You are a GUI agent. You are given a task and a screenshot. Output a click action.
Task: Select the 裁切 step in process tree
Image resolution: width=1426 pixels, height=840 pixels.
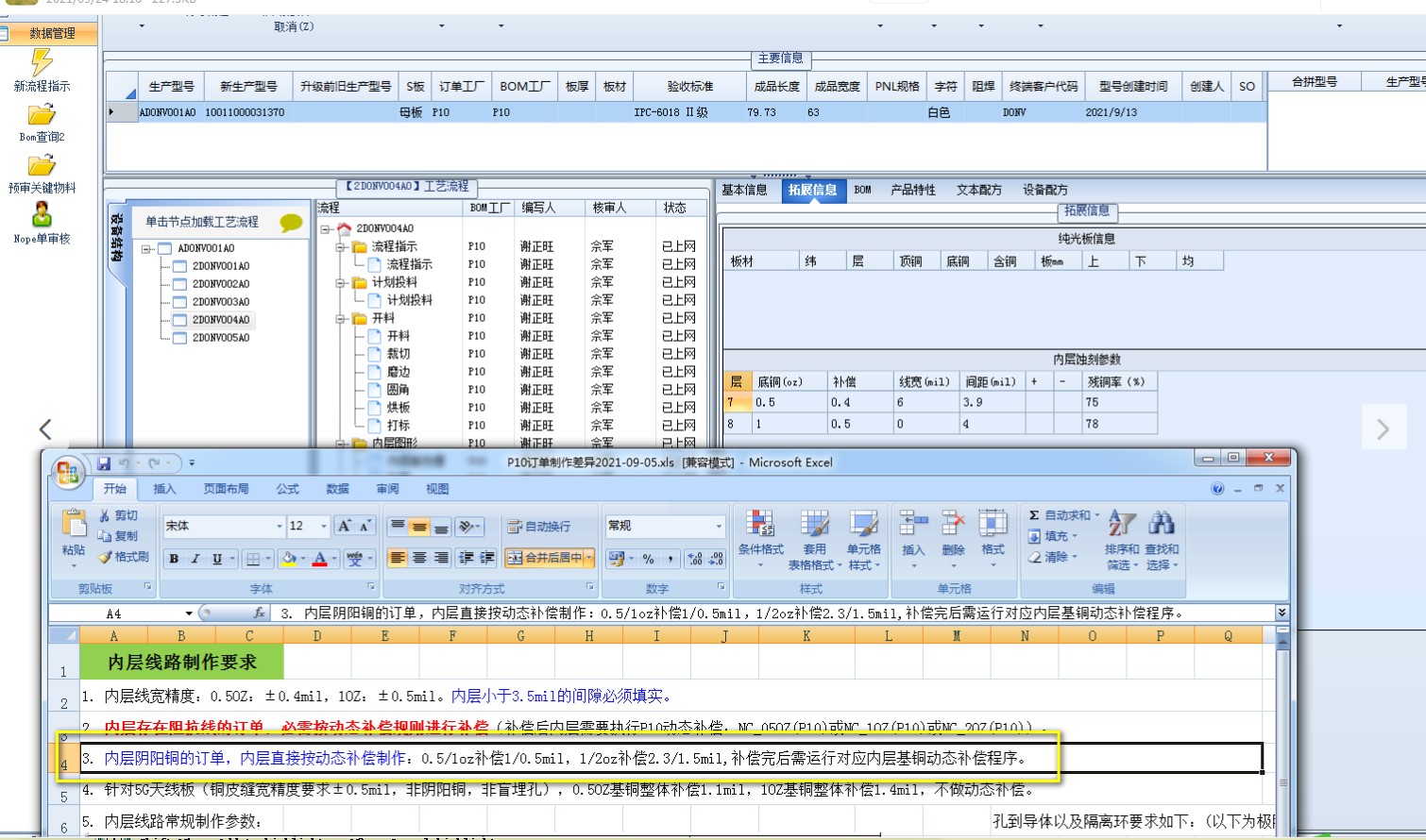click(399, 354)
